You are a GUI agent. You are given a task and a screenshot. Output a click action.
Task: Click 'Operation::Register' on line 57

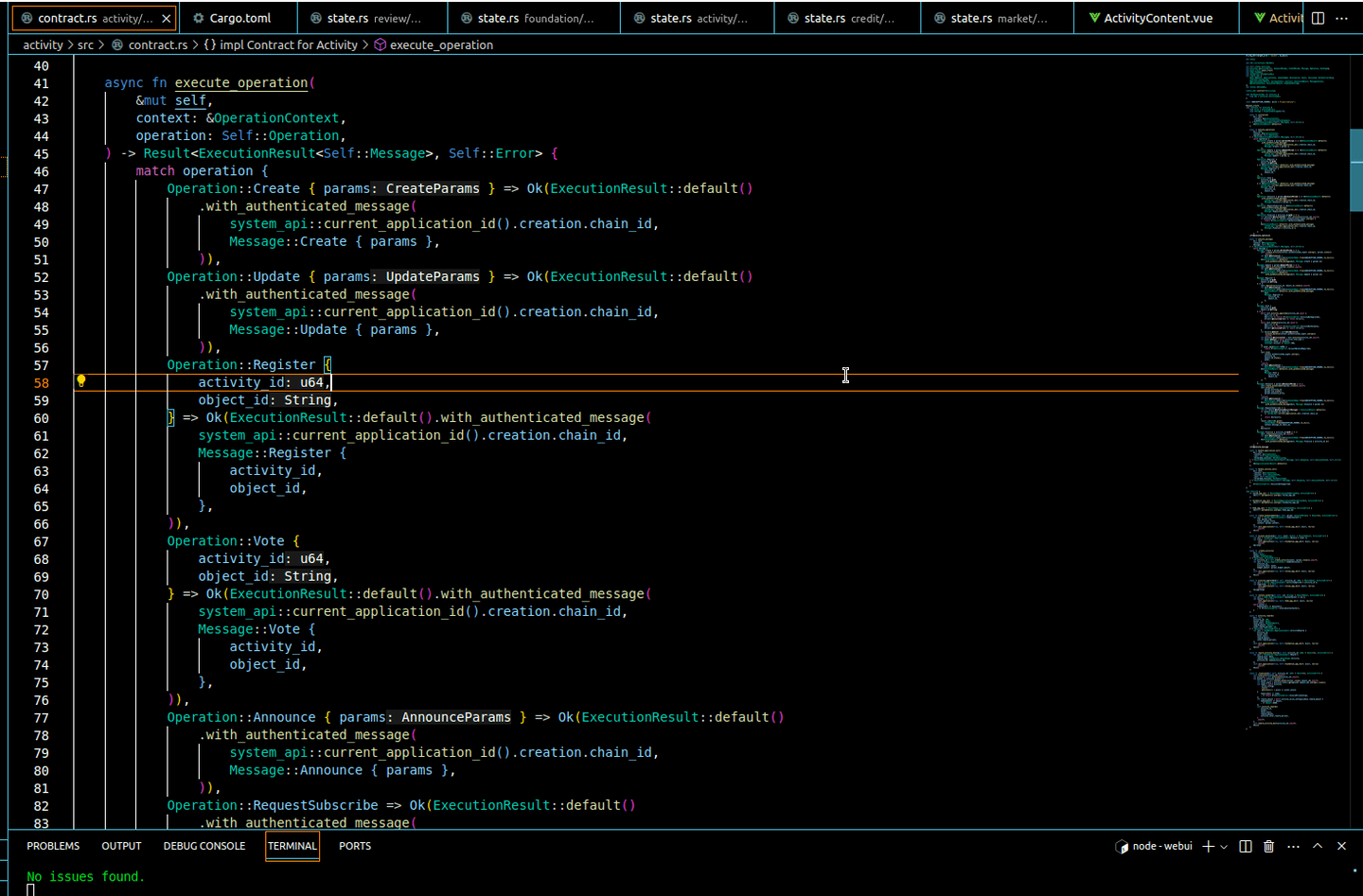(x=241, y=364)
